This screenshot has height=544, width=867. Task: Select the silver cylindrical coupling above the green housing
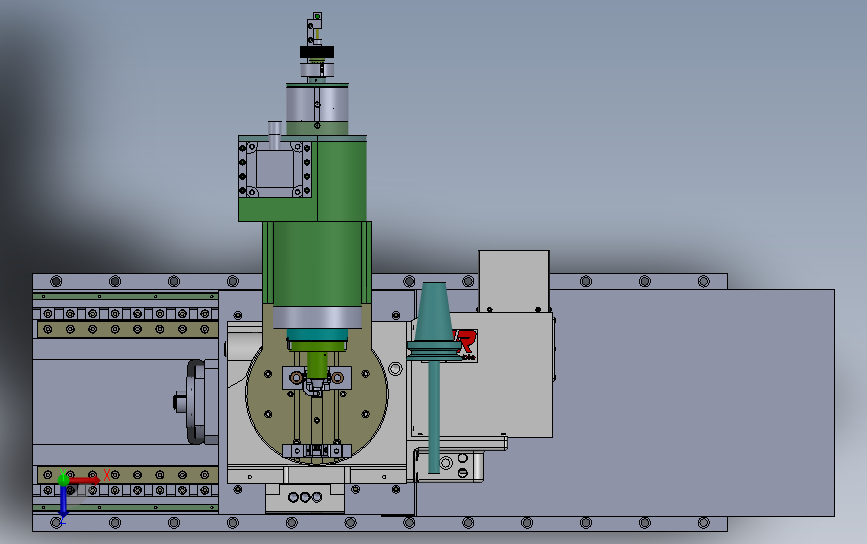[317, 103]
